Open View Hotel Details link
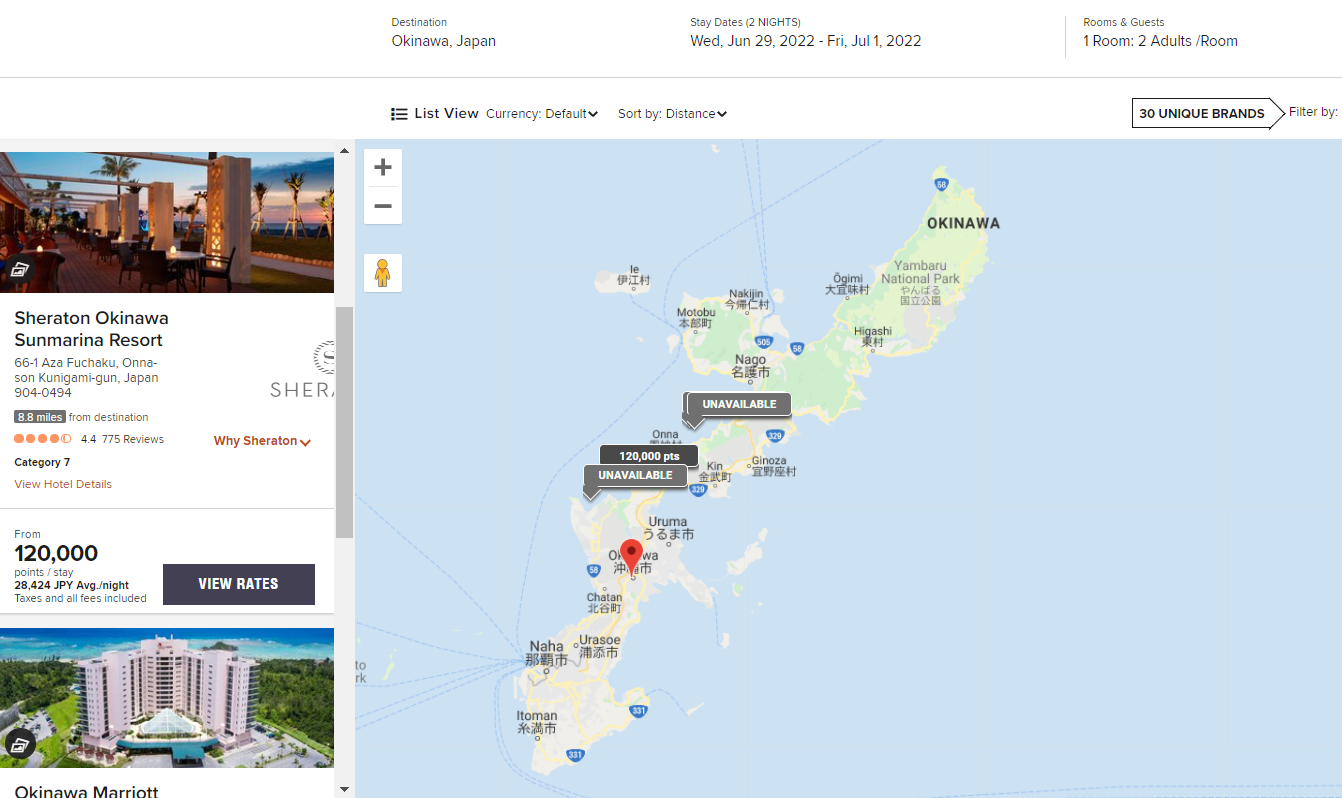 pos(62,484)
